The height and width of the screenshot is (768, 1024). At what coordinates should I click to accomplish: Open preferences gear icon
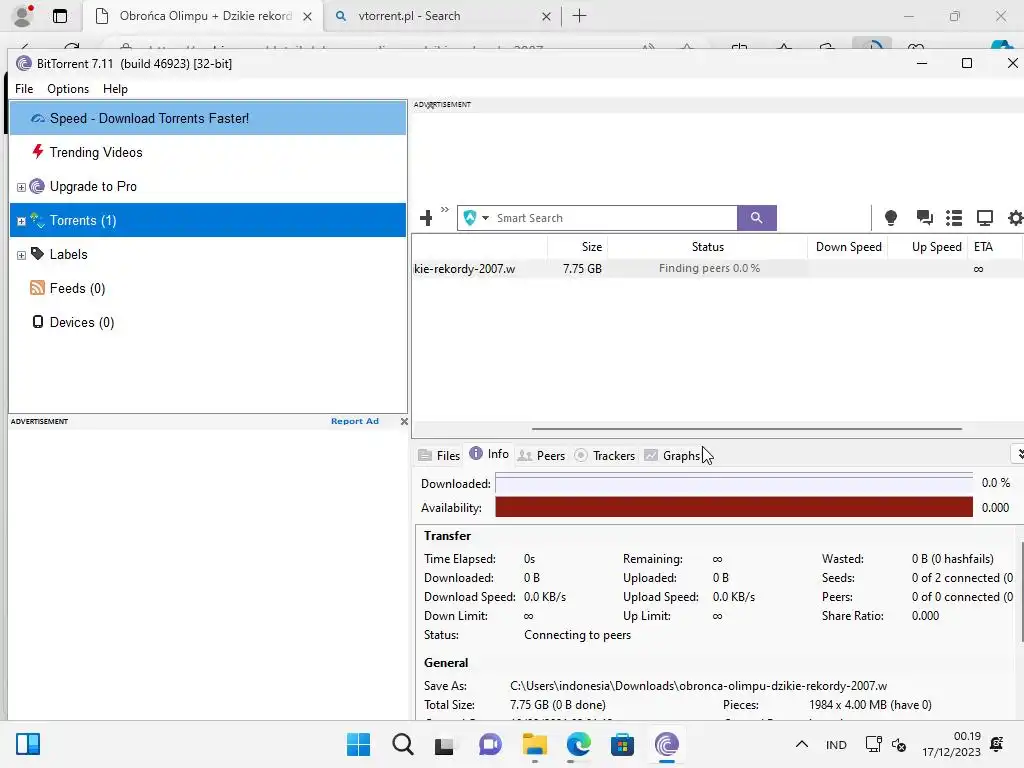1015,217
